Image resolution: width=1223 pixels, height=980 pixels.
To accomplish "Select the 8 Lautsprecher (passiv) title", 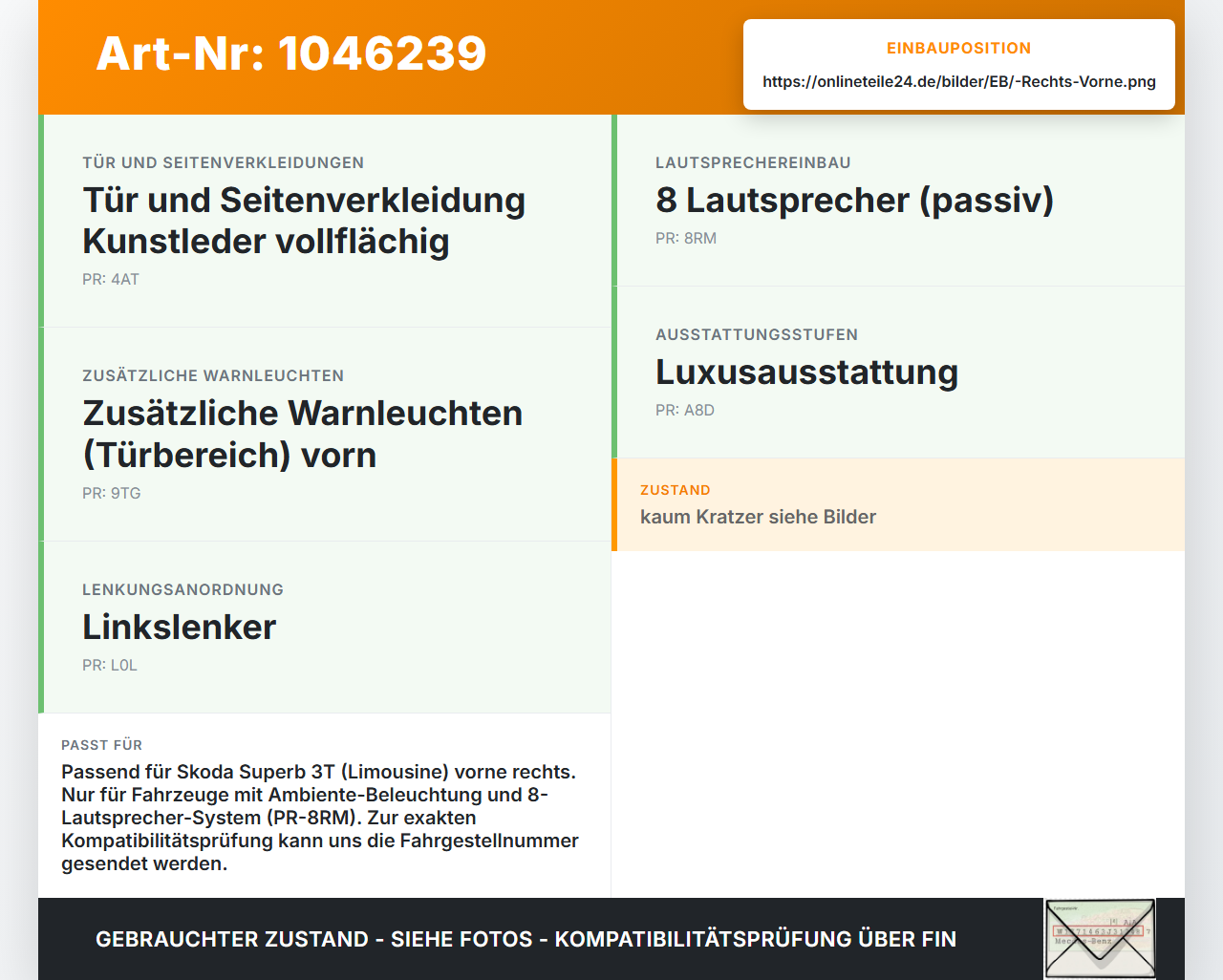I will click(x=854, y=200).
